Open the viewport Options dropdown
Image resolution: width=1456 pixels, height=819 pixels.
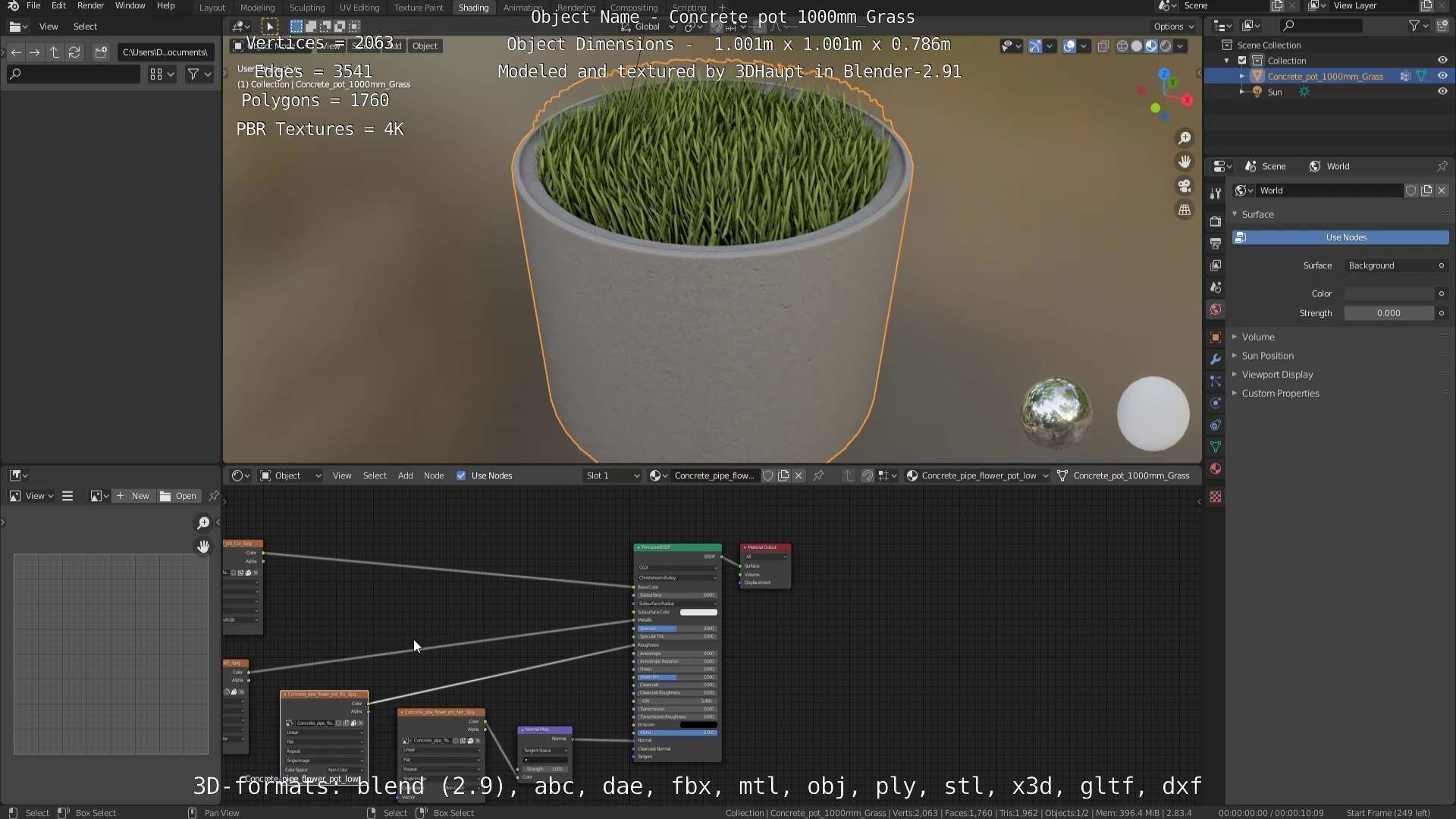tap(1174, 26)
